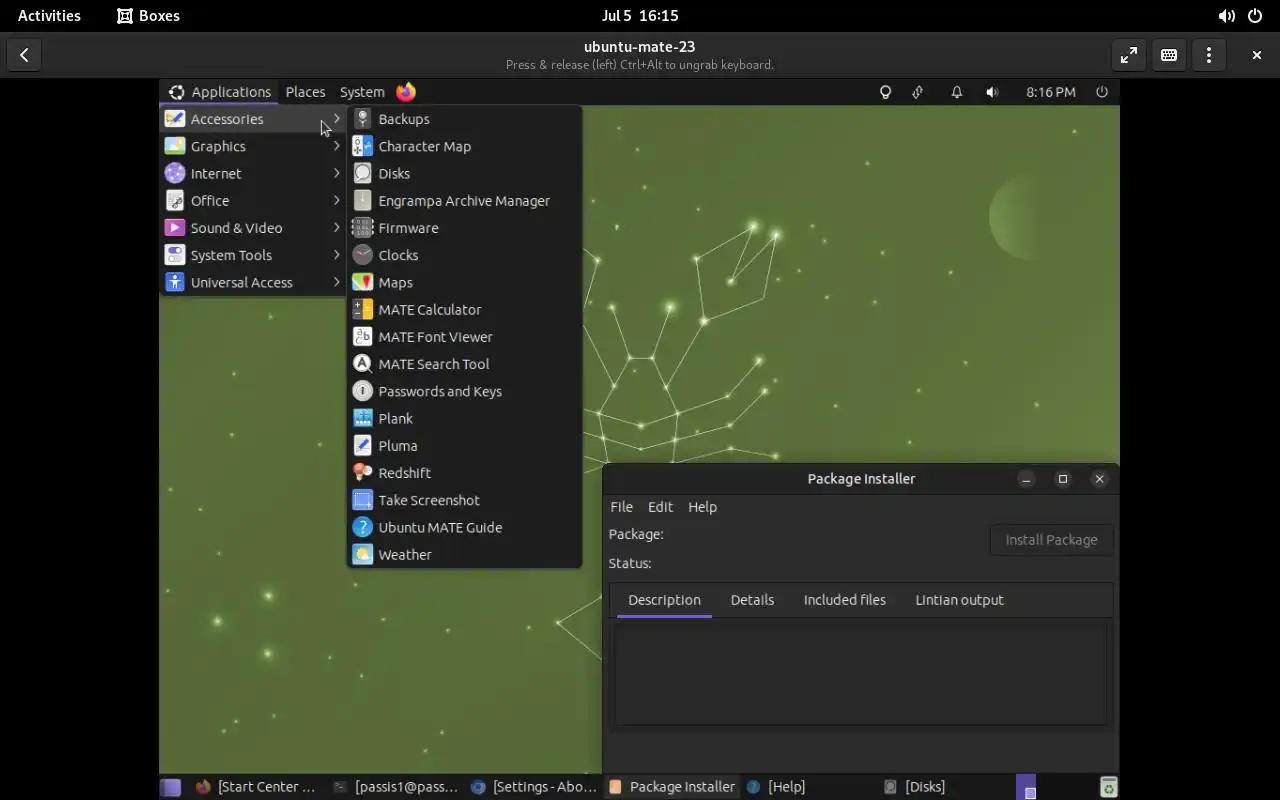Launch the Maps application
Image resolution: width=1280 pixels, height=800 pixels.
[464, 282]
